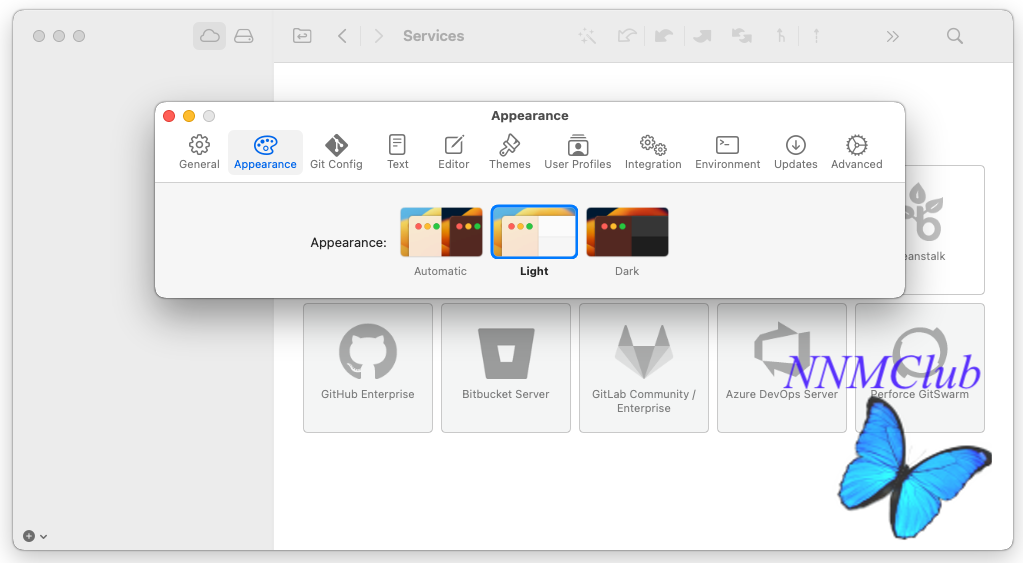
Task: Open the Updates download icon
Action: pyautogui.click(x=795, y=152)
